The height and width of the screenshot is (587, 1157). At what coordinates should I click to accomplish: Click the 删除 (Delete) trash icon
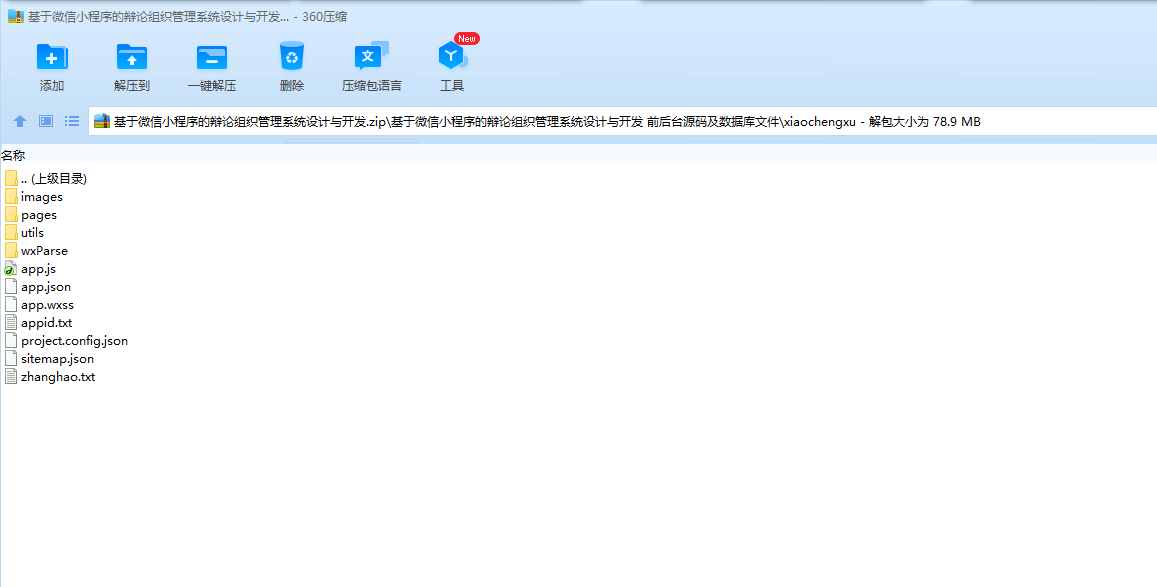click(291, 56)
